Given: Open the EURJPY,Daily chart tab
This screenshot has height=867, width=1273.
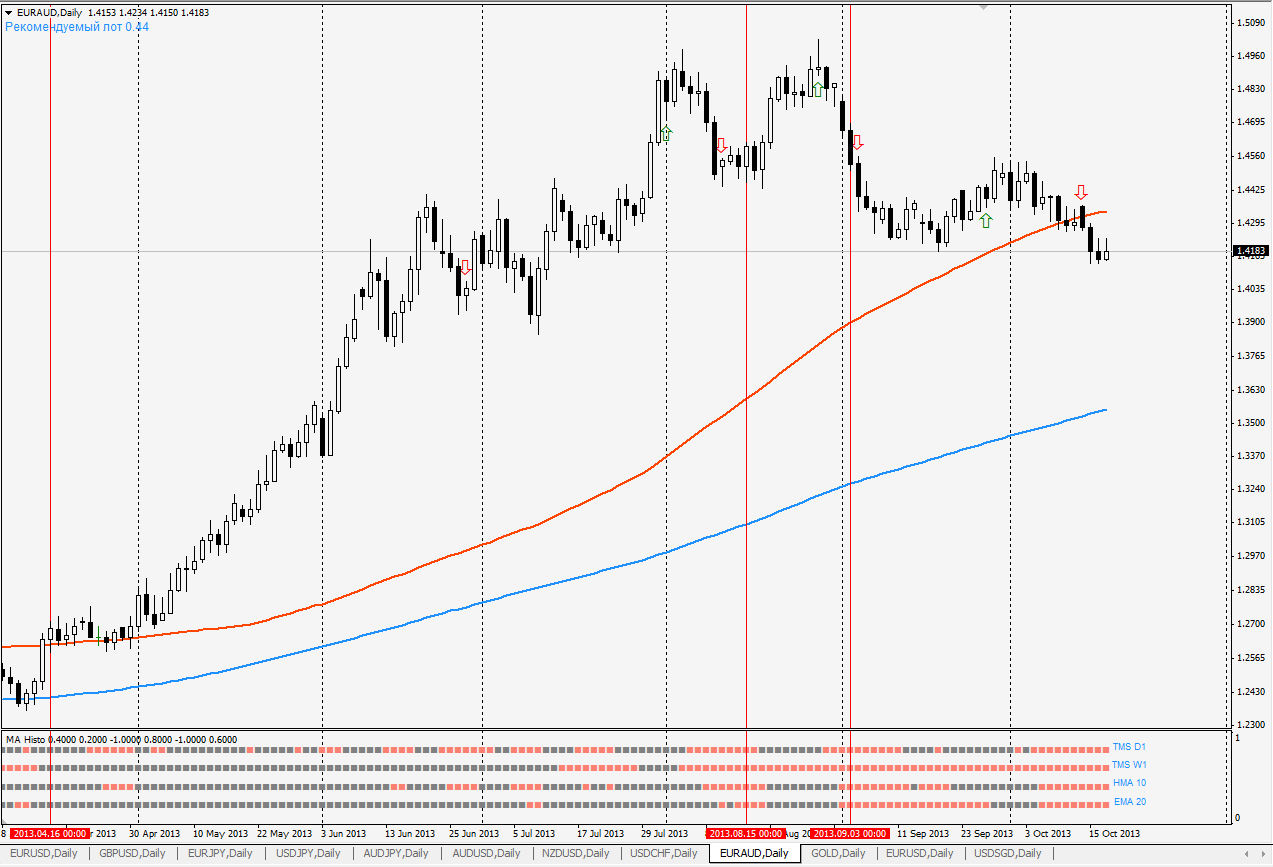Looking at the screenshot, I should click(220, 853).
